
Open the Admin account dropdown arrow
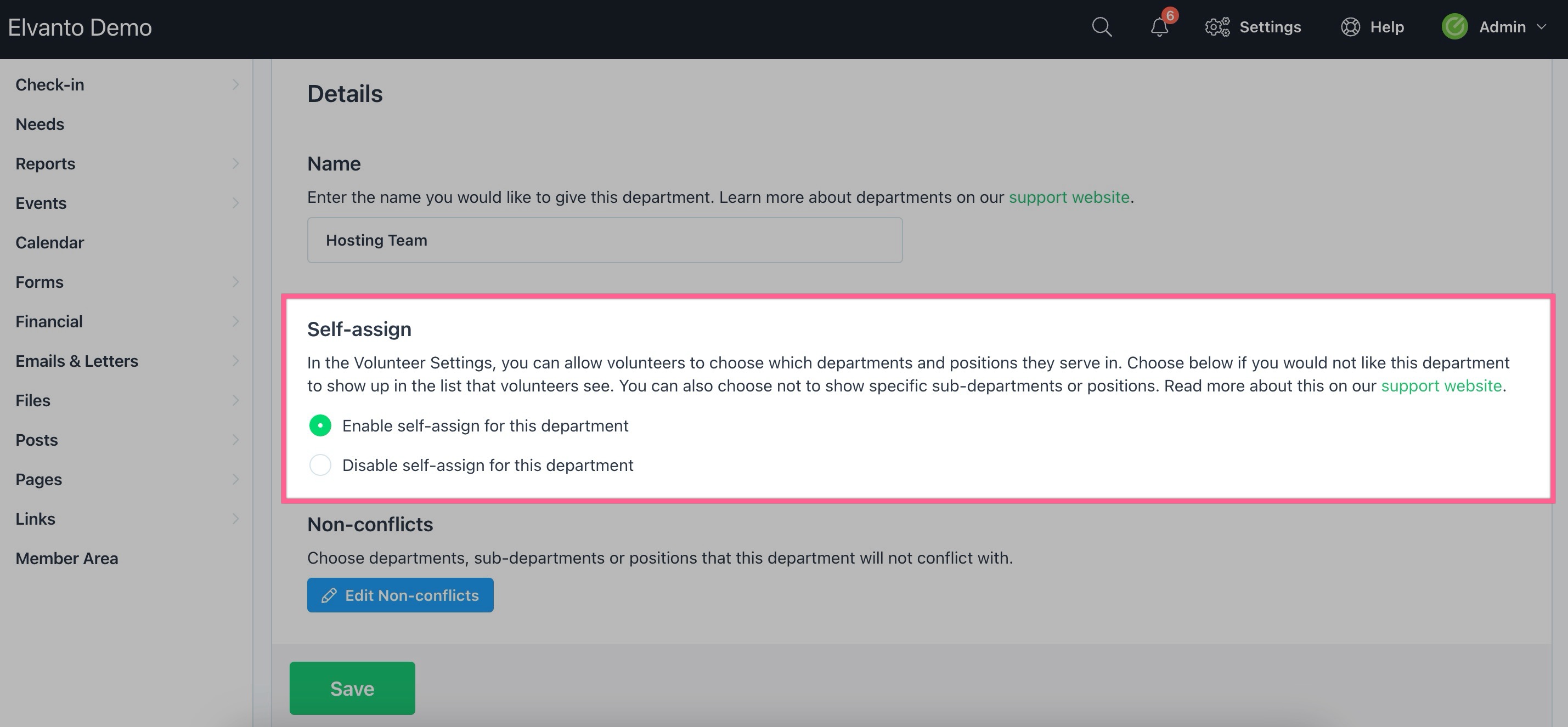tap(1541, 27)
